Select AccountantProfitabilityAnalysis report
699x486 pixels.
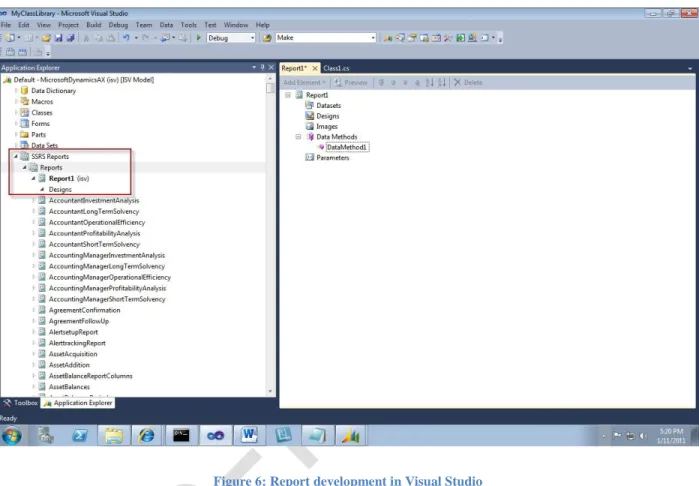click(95, 233)
